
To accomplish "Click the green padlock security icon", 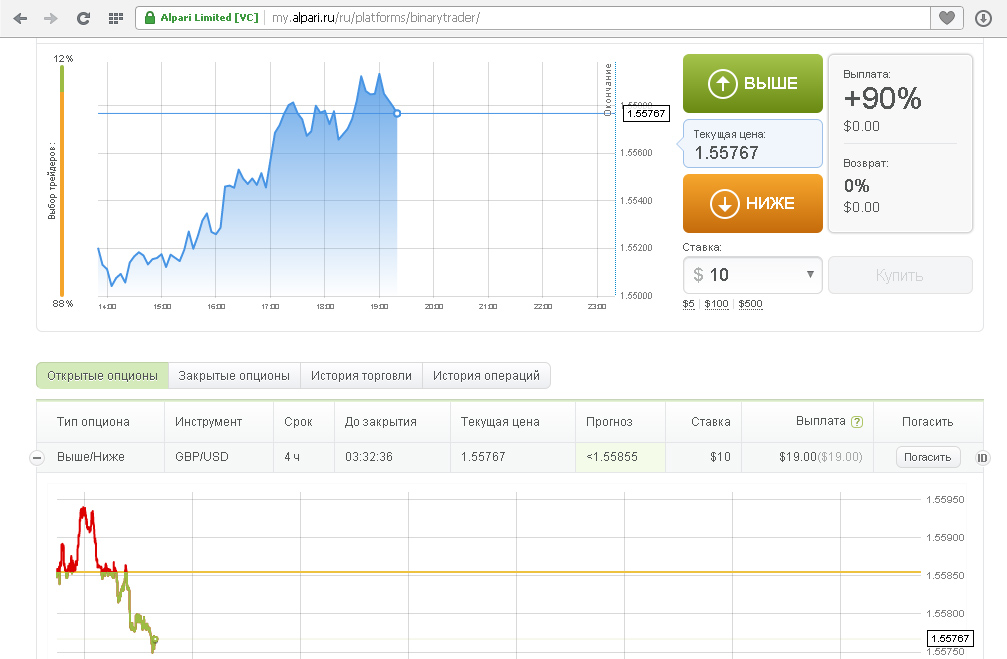I will click(x=150, y=18).
